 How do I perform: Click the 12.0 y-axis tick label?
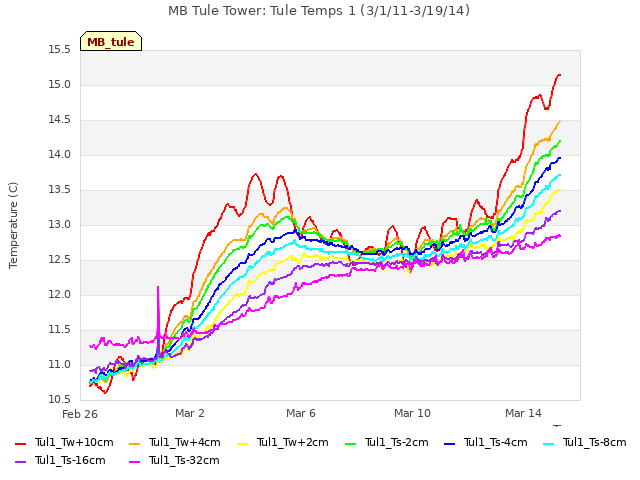(x=60, y=295)
